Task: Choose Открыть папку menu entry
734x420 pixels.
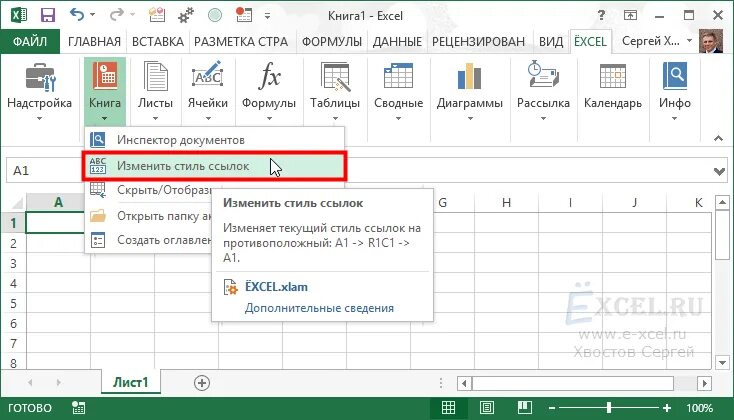Action: coord(149,216)
